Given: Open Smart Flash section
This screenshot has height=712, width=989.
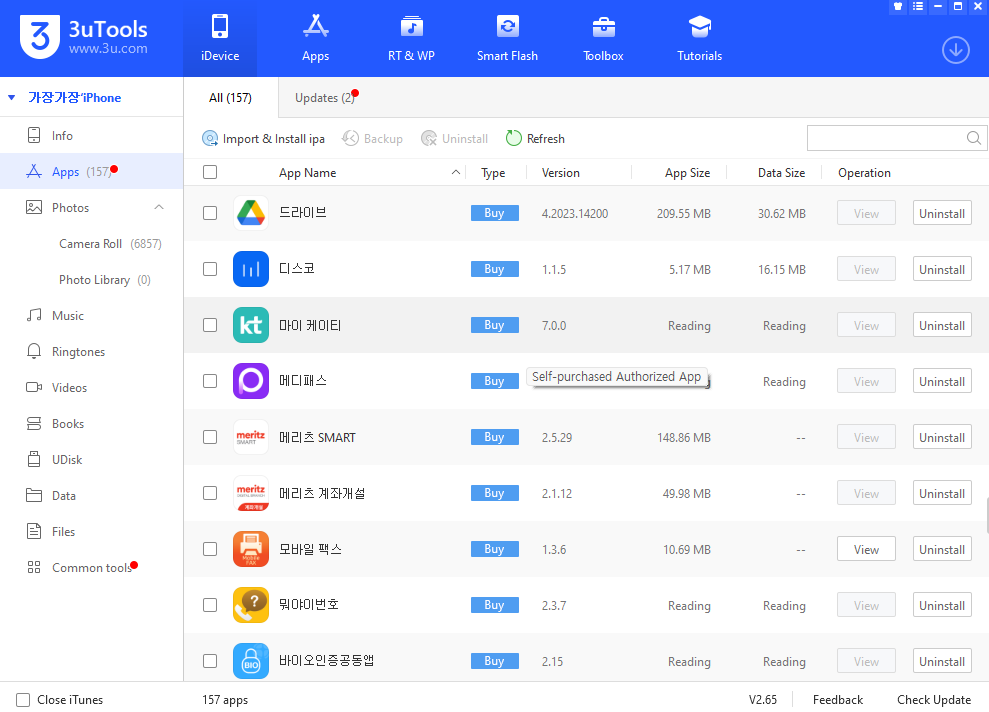Looking at the screenshot, I should (x=507, y=38).
